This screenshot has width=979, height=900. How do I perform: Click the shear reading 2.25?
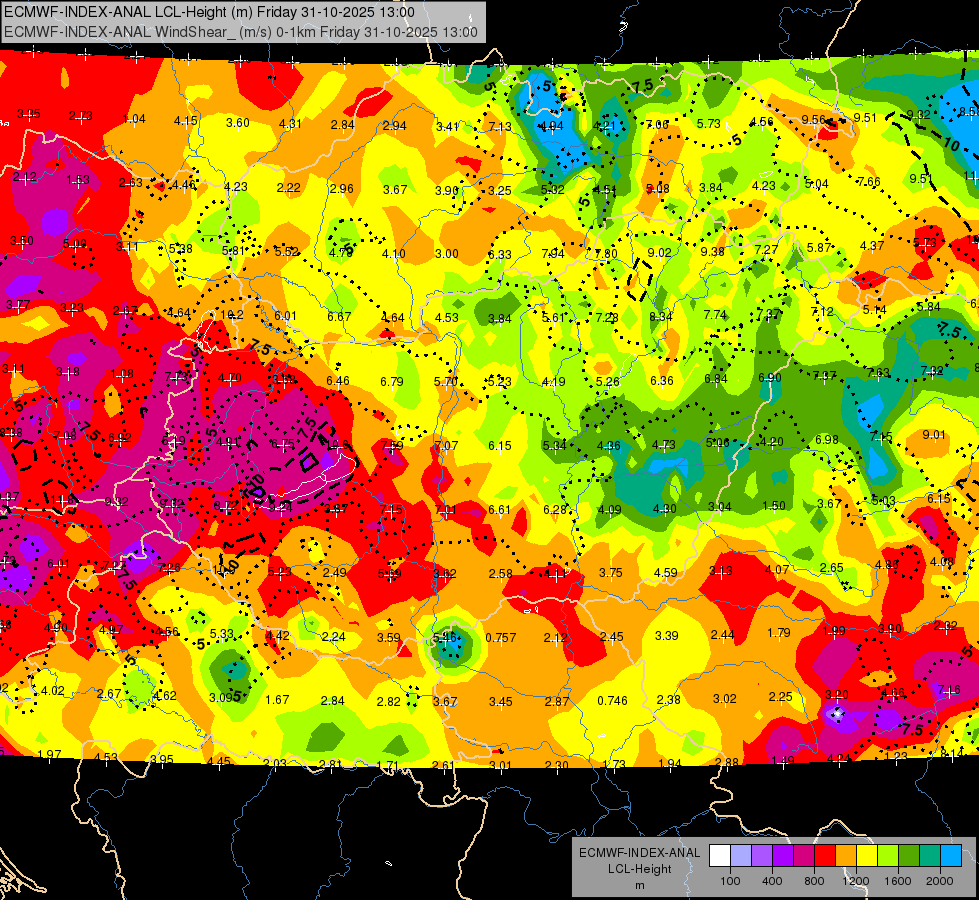tap(780, 696)
